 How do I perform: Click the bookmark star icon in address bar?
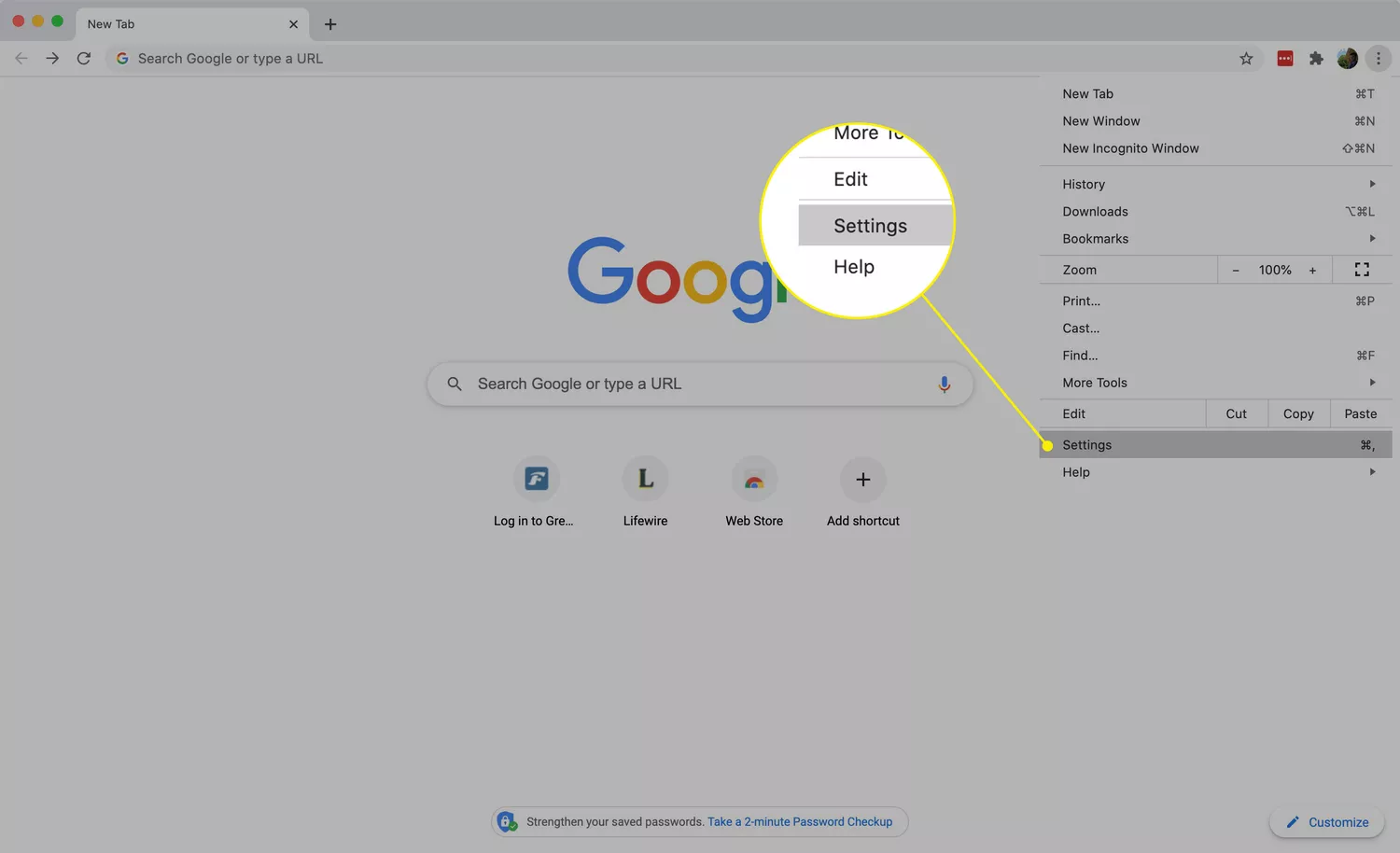pos(1246,59)
